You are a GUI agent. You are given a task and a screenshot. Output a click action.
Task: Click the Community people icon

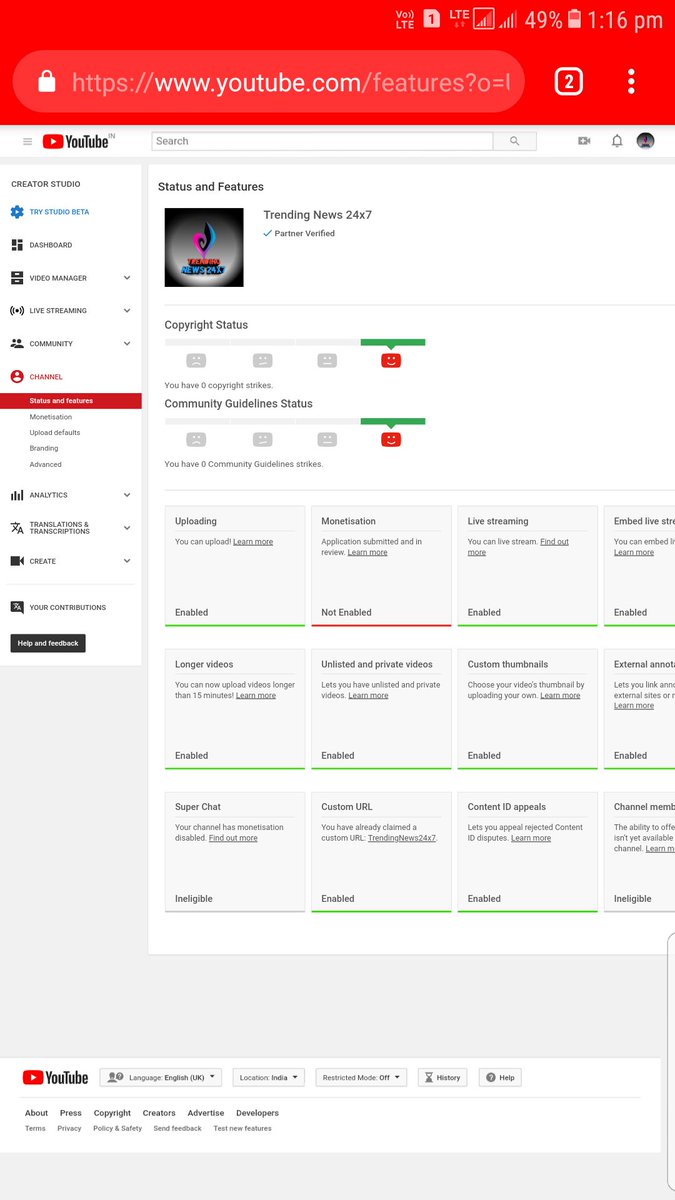(17, 344)
